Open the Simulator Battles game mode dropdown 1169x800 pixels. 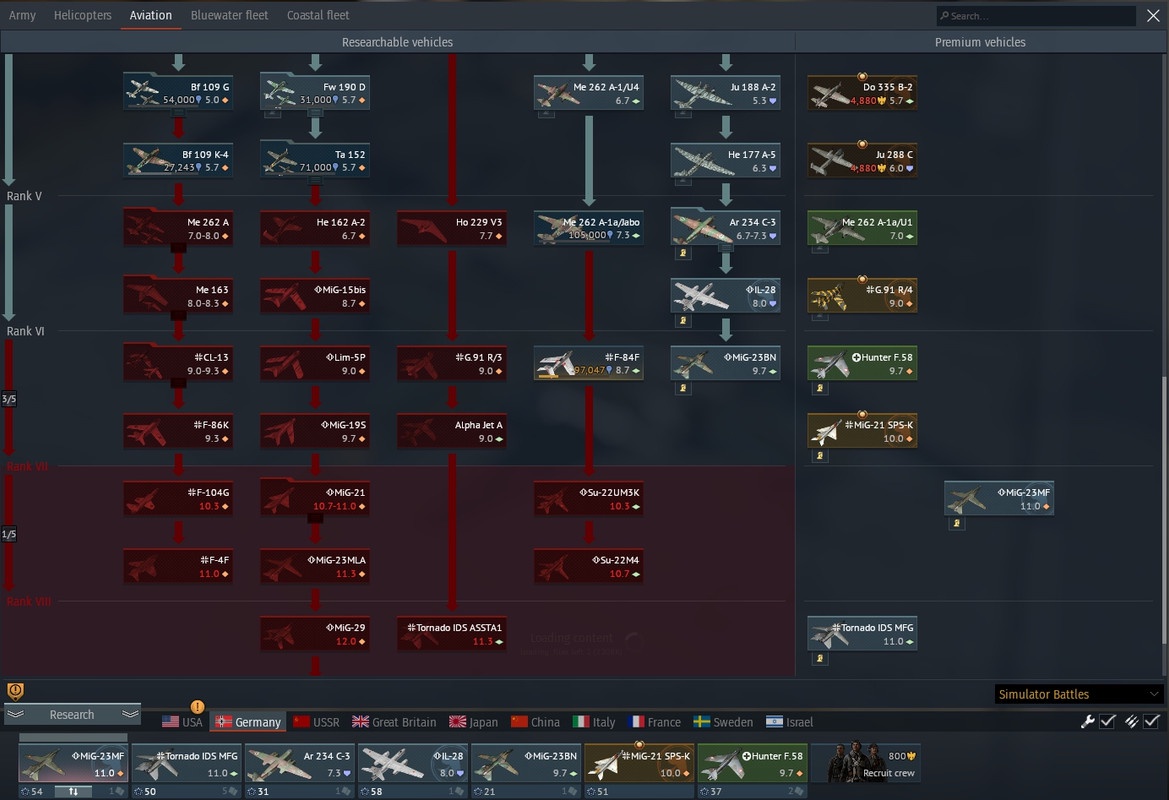[x=1079, y=694]
